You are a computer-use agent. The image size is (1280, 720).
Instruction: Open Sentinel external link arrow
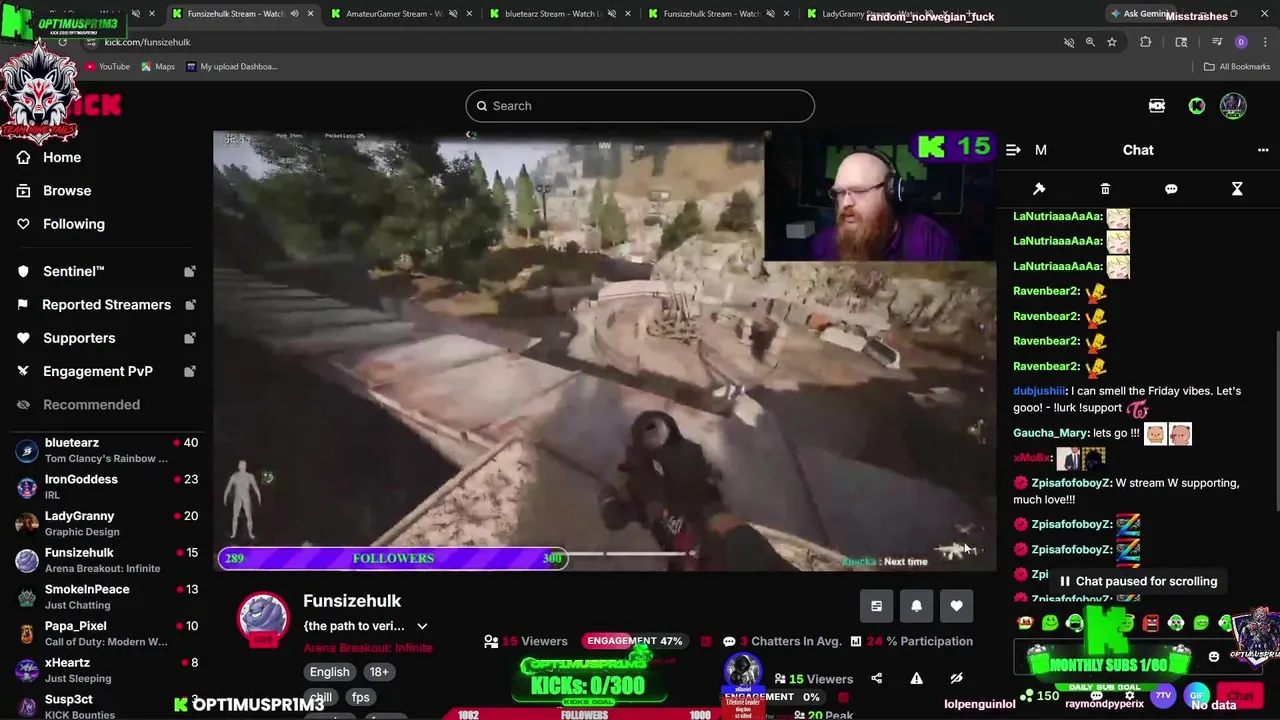(x=190, y=271)
